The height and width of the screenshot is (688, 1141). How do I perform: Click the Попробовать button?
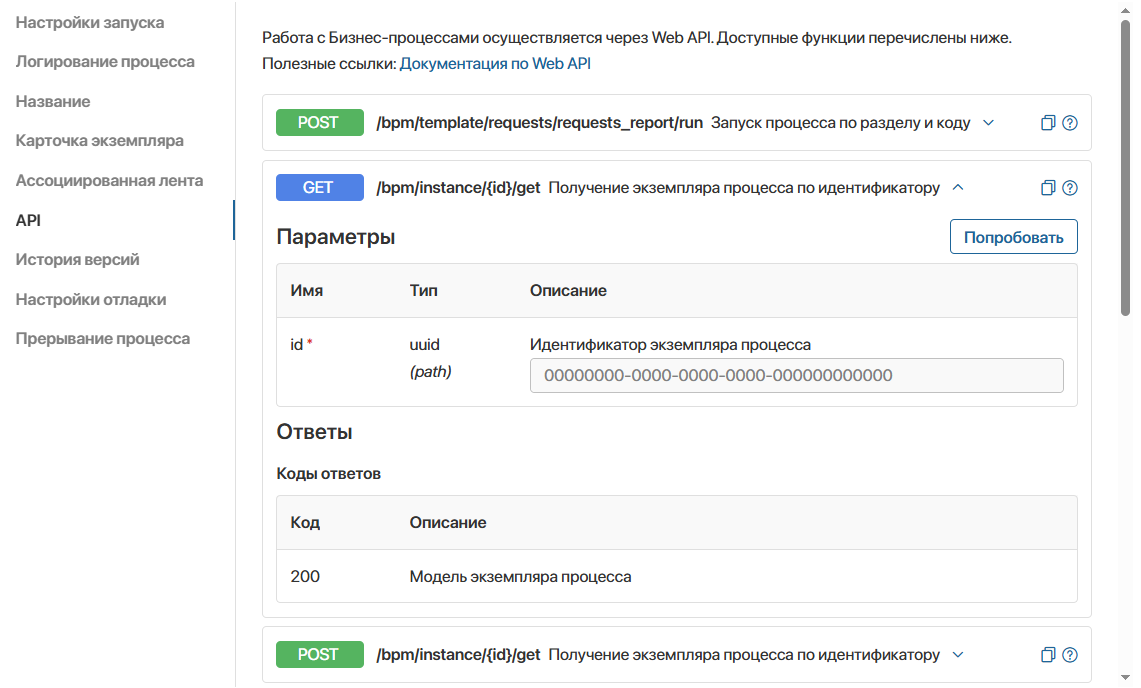pyautogui.click(x=1014, y=237)
